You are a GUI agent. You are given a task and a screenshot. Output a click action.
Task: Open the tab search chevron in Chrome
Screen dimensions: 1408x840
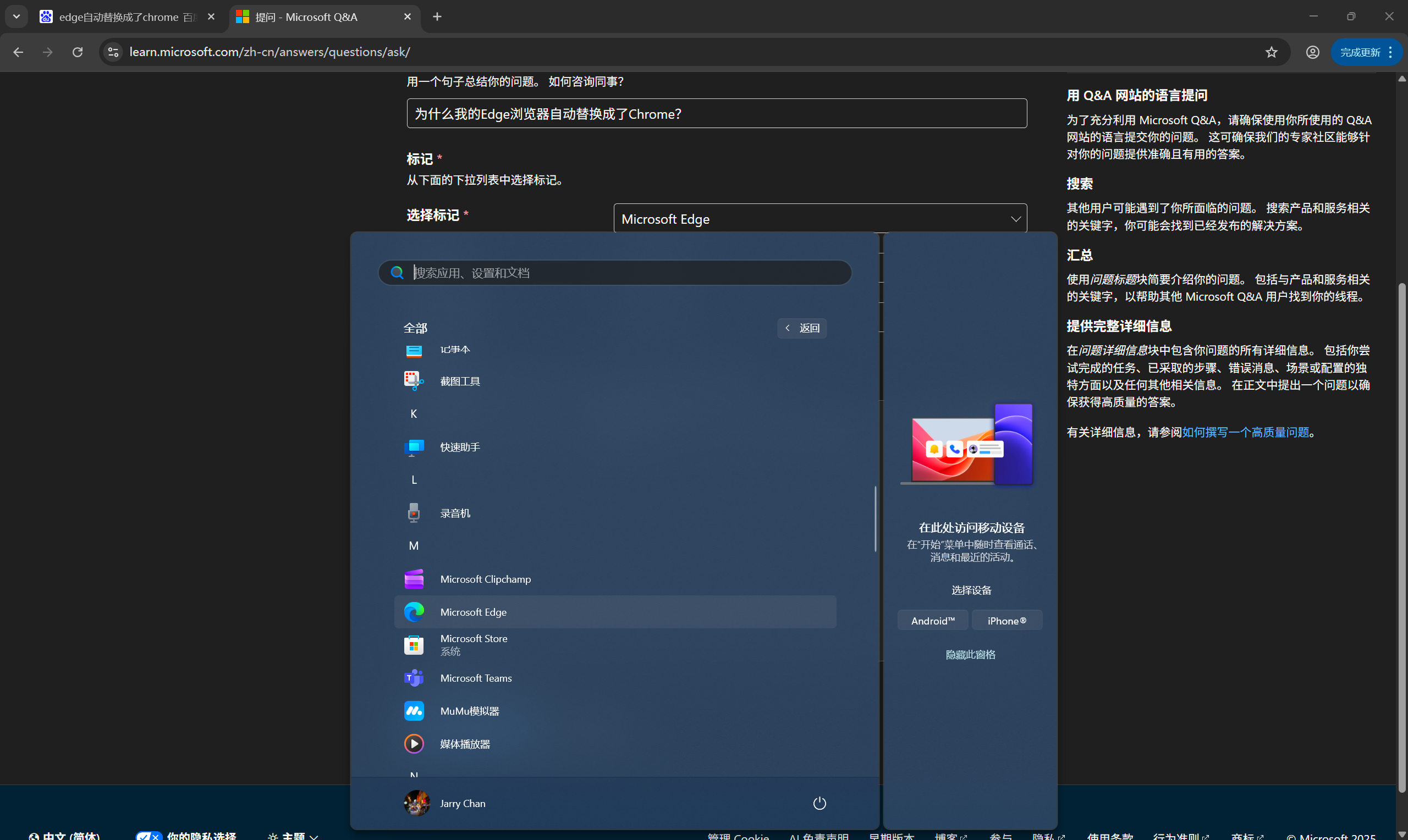coord(15,16)
